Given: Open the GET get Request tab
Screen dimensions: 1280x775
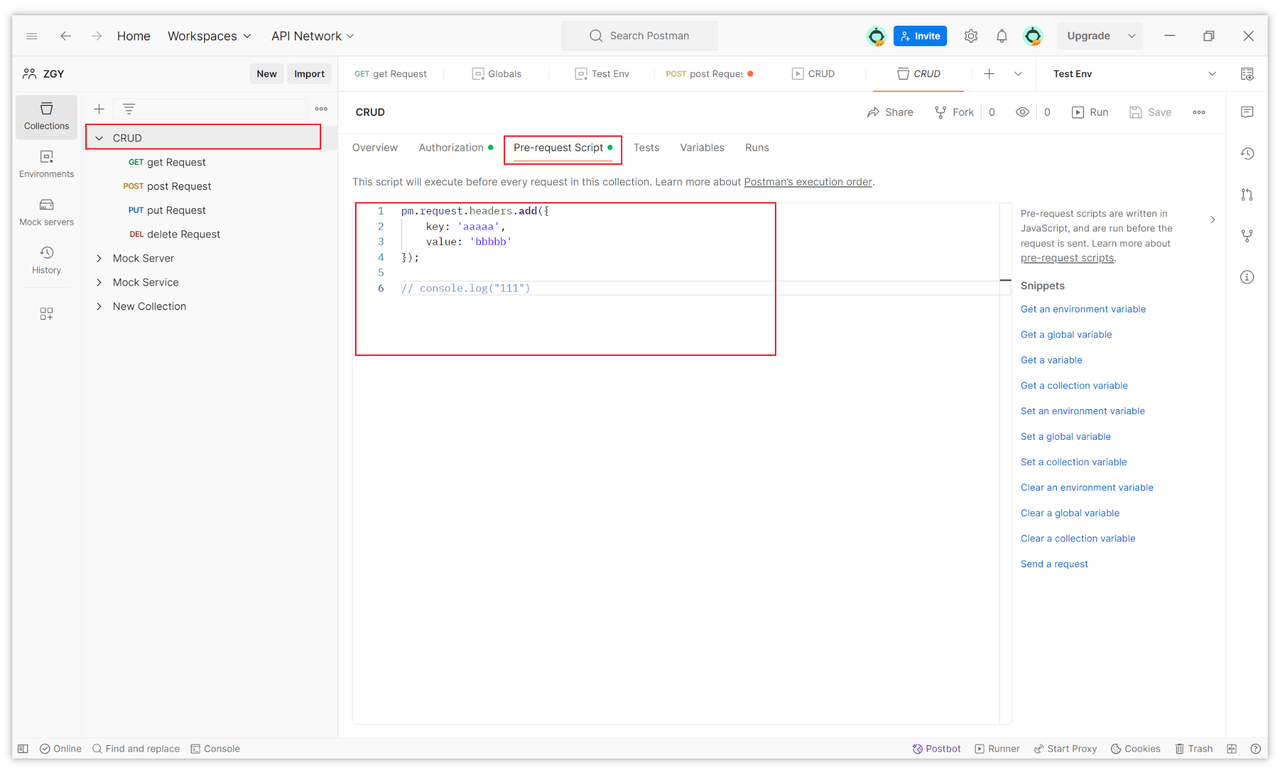Looking at the screenshot, I should click(391, 74).
